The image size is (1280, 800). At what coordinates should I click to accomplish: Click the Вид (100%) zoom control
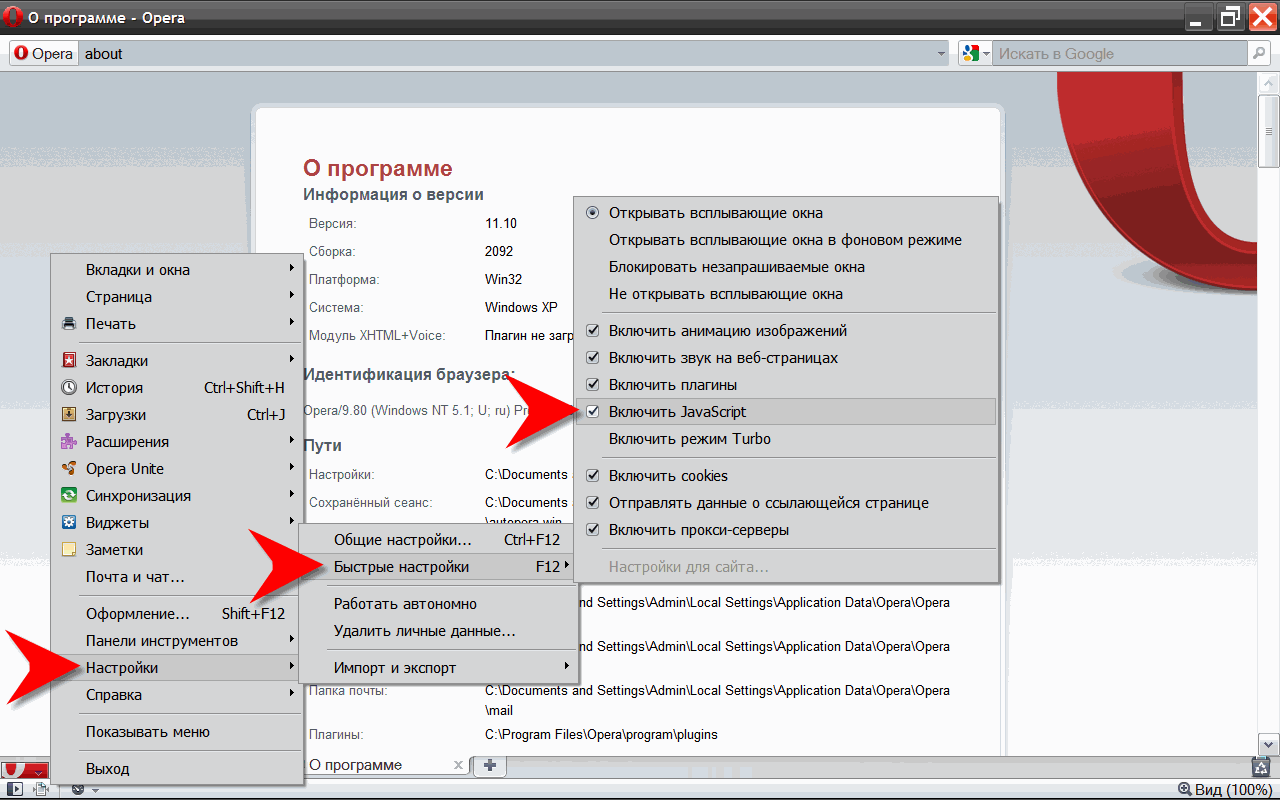(x=1224, y=790)
